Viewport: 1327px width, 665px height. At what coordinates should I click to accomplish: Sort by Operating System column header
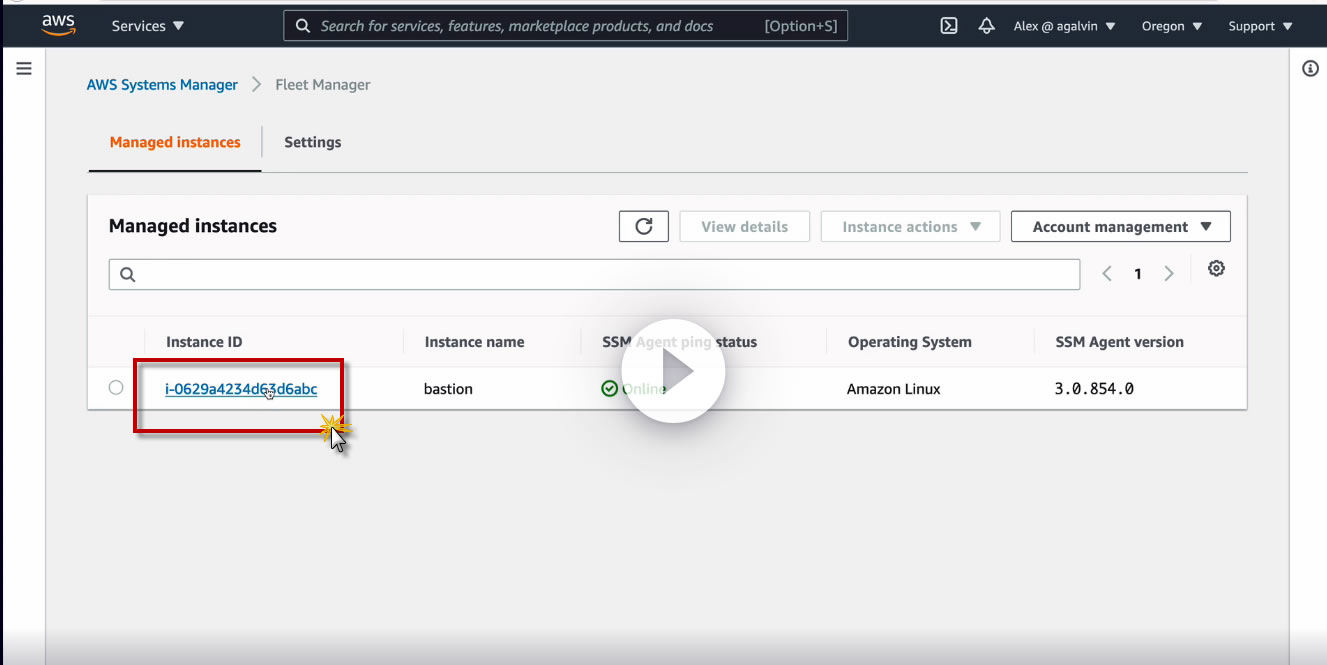[910, 342]
